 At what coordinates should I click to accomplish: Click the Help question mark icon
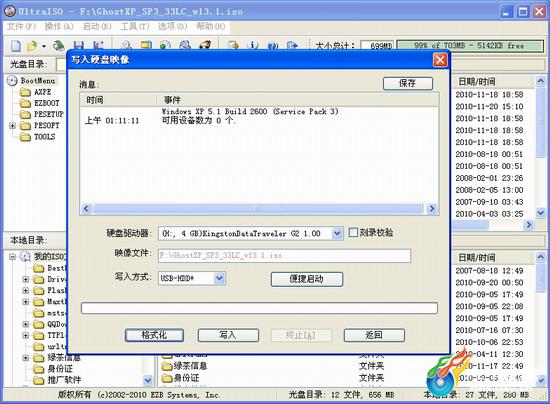click(x=273, y=45)
